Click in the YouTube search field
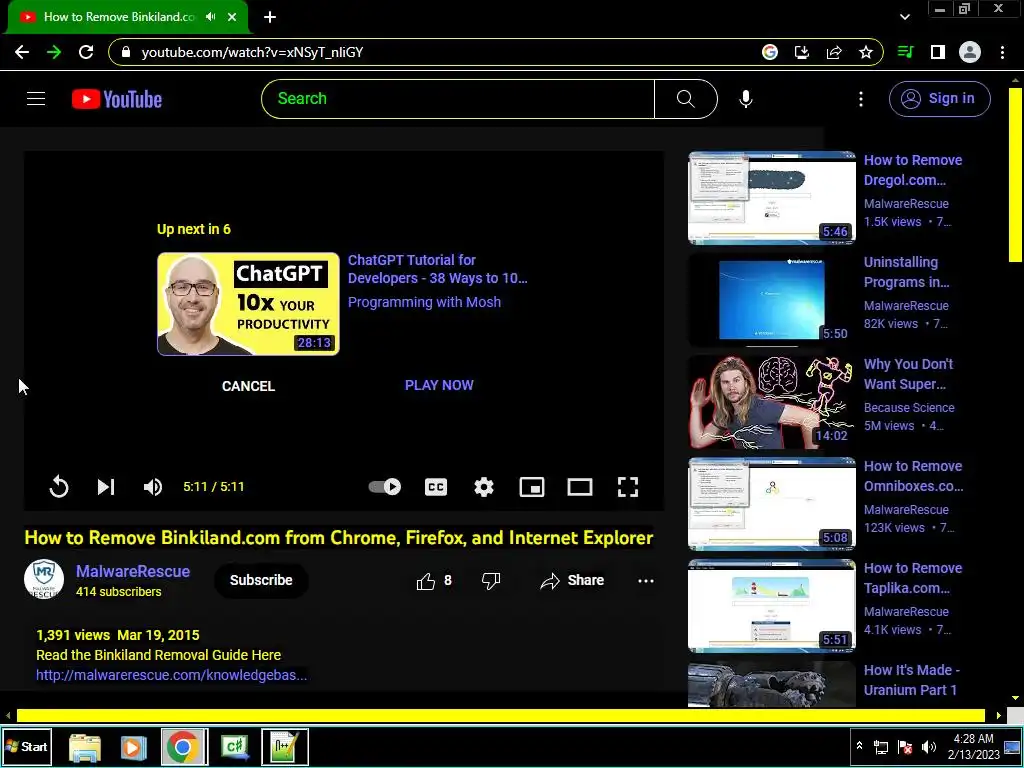This screenshot has width=1024, height=768. [x=458, y=99]
